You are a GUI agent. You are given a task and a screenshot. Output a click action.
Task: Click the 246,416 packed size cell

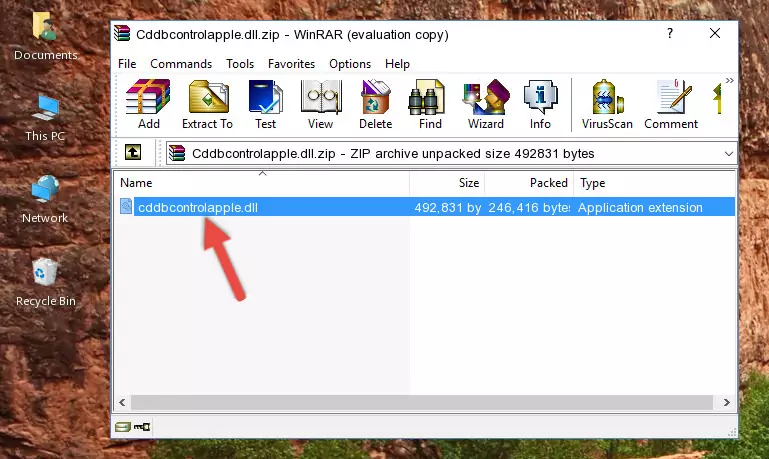529,207
